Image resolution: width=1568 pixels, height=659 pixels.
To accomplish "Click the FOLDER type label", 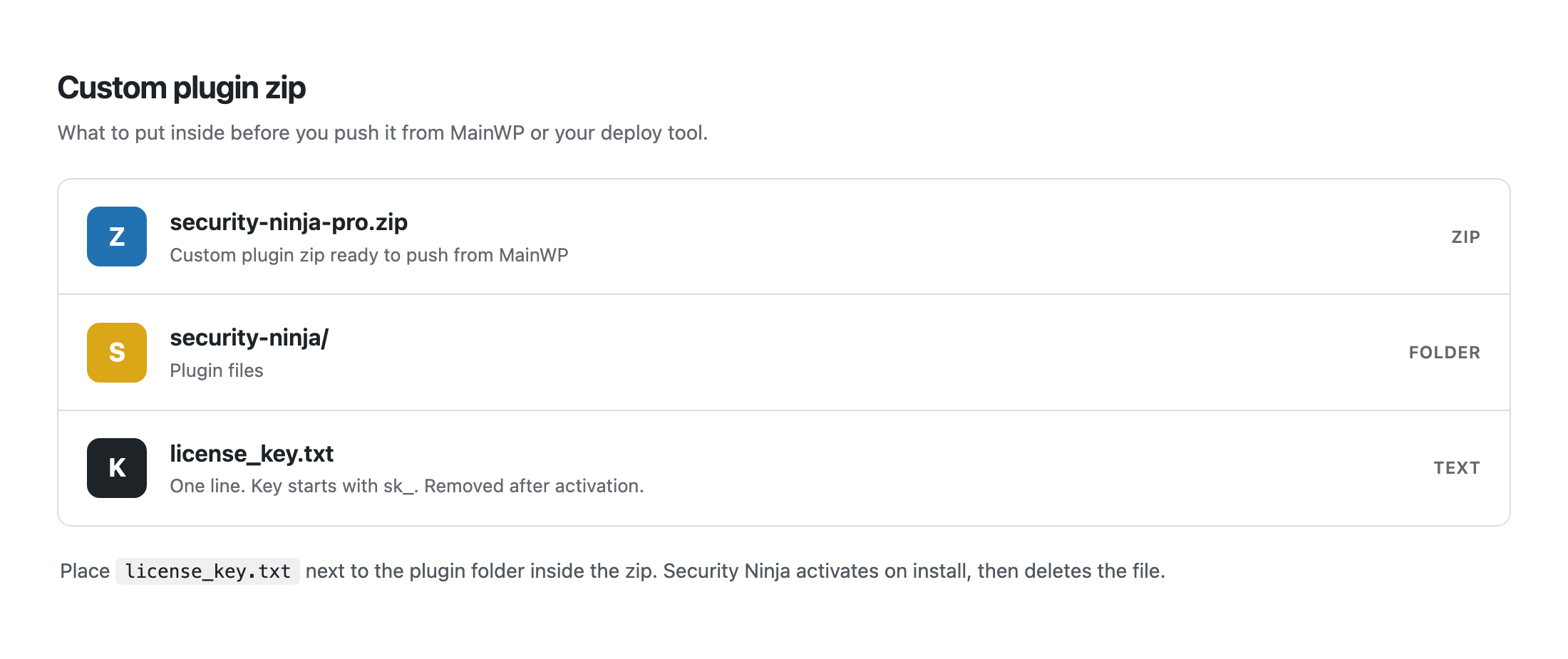I will click(x=1444, y=353).
